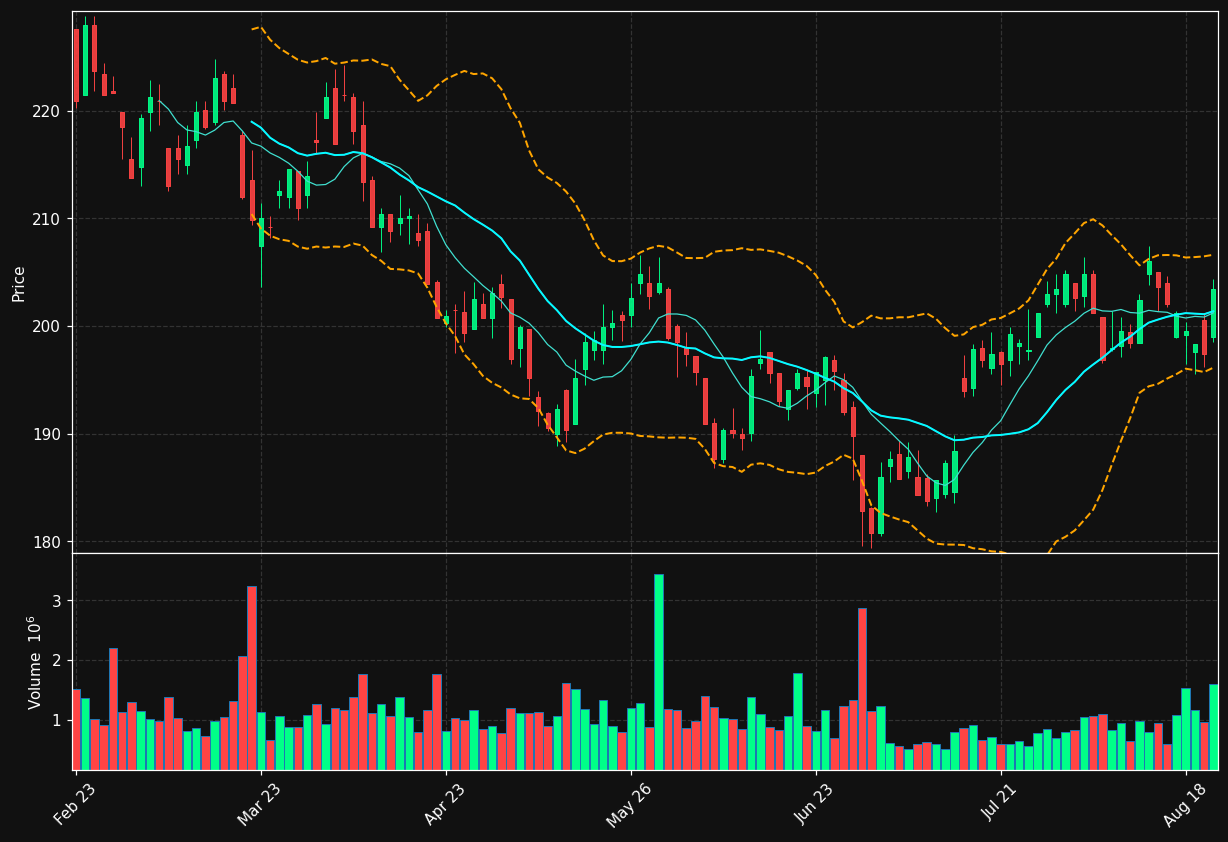Click the 220 price axis value

point(47,111)
